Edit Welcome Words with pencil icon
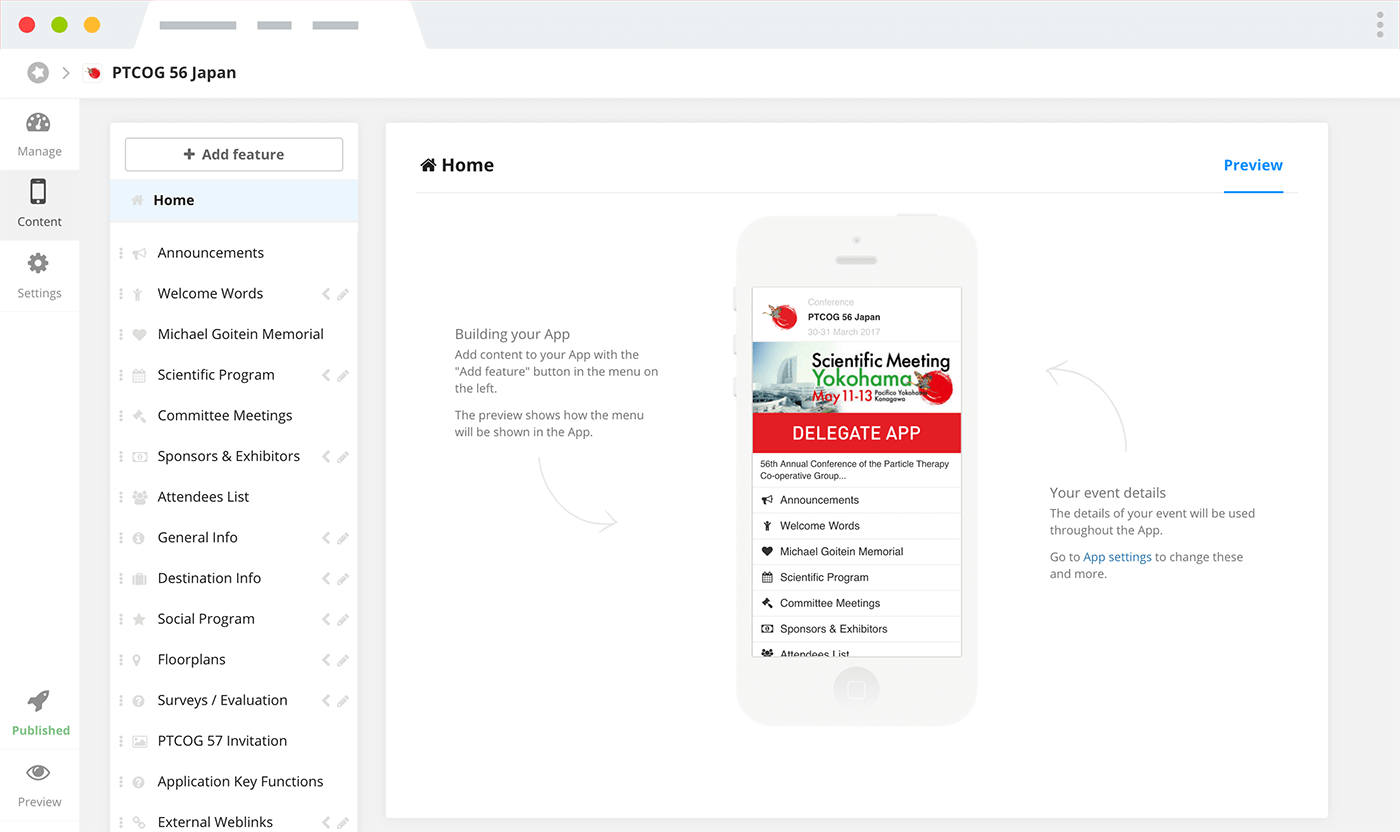 tap(342, 294)
